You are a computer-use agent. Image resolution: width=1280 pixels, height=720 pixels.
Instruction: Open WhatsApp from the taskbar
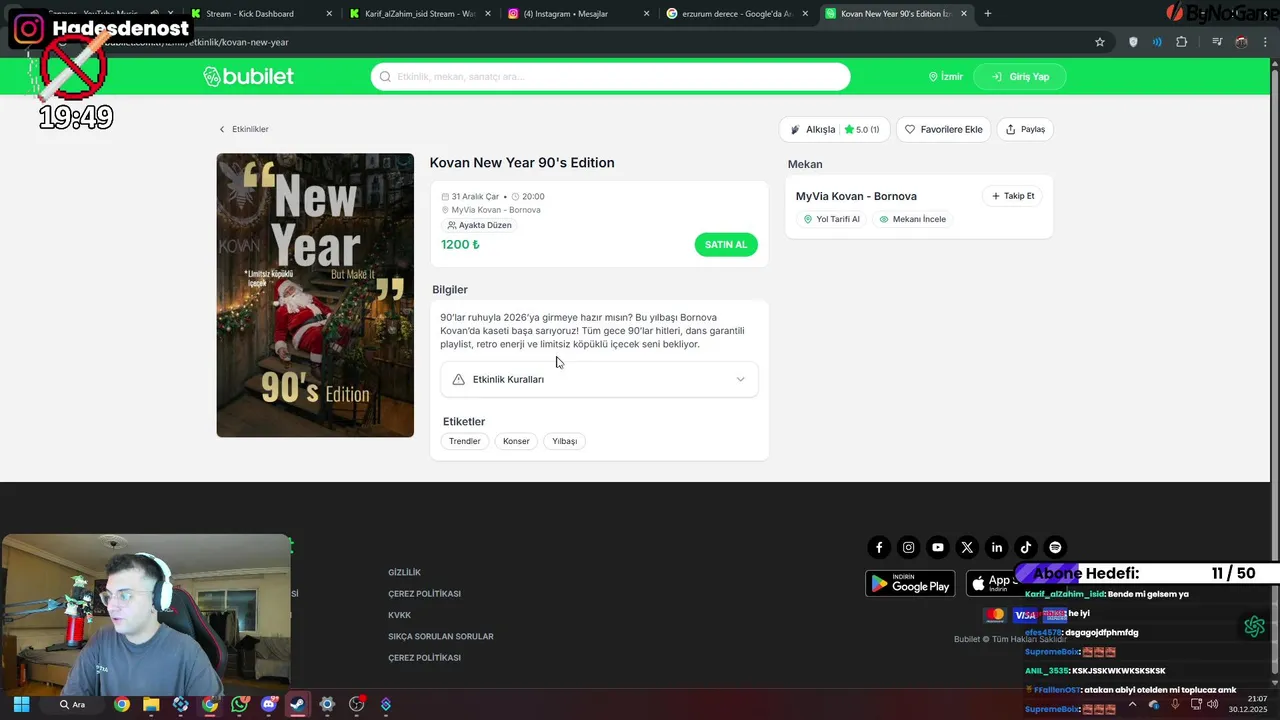pyautogui.click(x=239, y=704)
